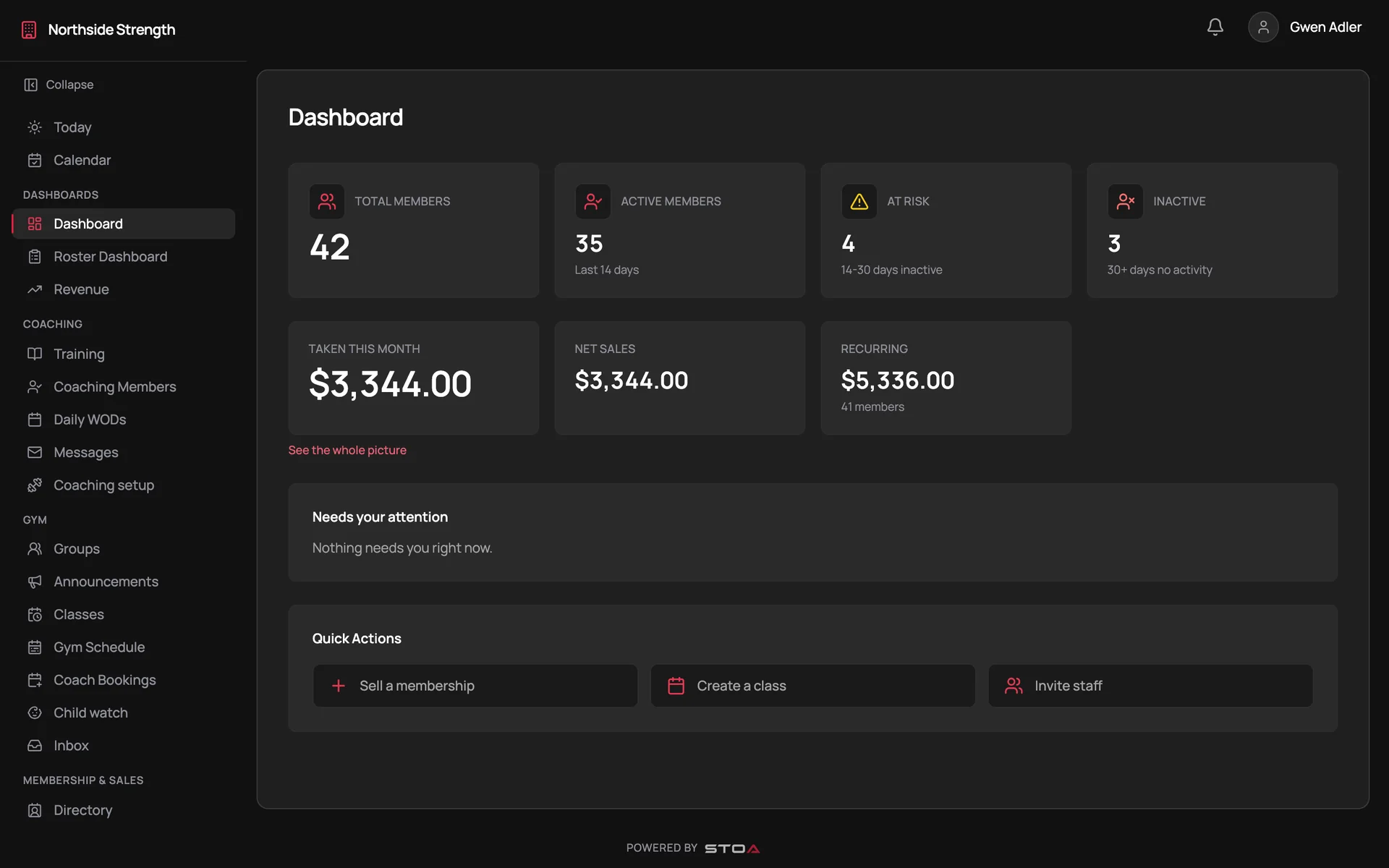Click the Announcements megaphone icon
Viewport: 1389px width, 868px height.
[x=35, y=582]
